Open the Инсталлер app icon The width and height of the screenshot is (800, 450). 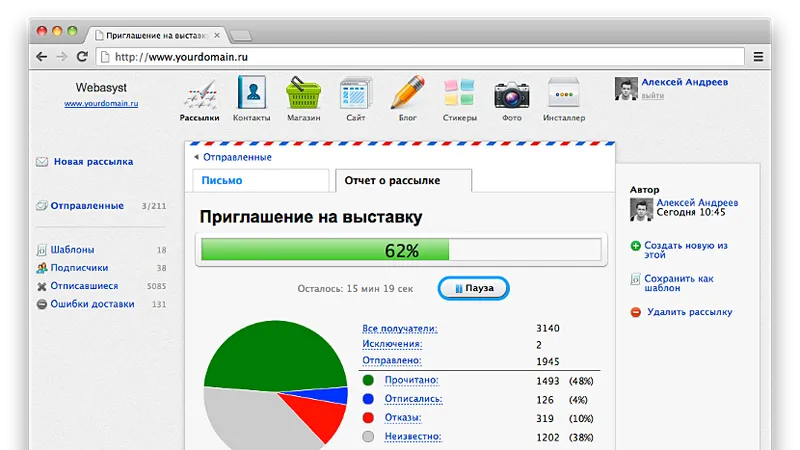coord(563,92)
